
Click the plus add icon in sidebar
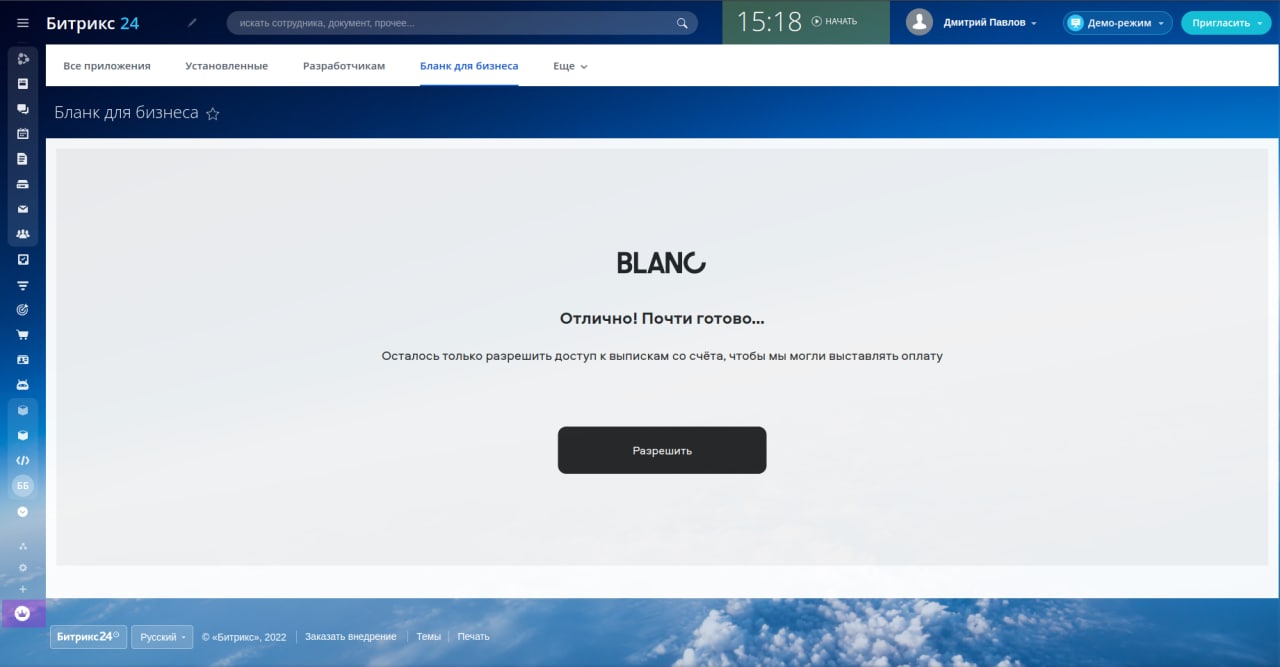click(23, 589)
